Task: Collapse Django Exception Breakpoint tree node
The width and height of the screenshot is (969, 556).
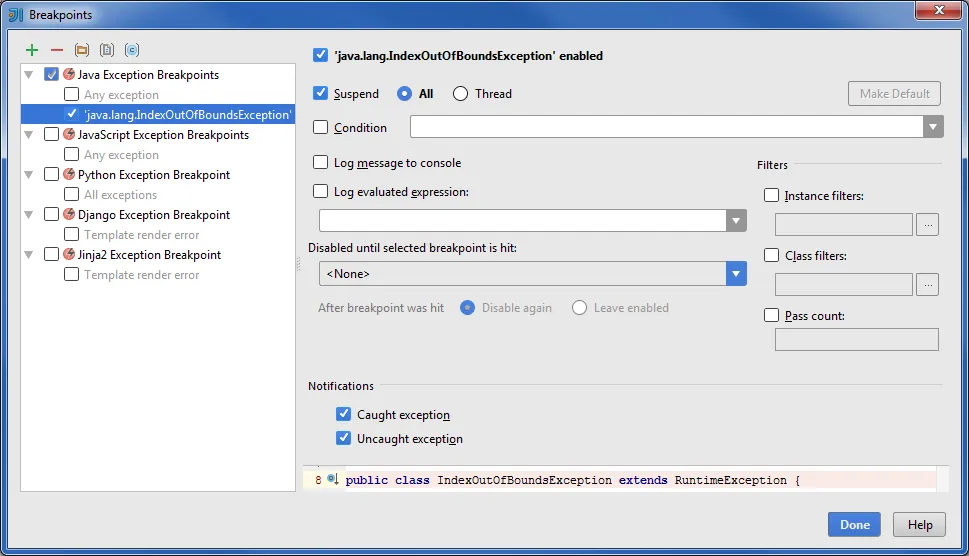Action: click(28, 215)
